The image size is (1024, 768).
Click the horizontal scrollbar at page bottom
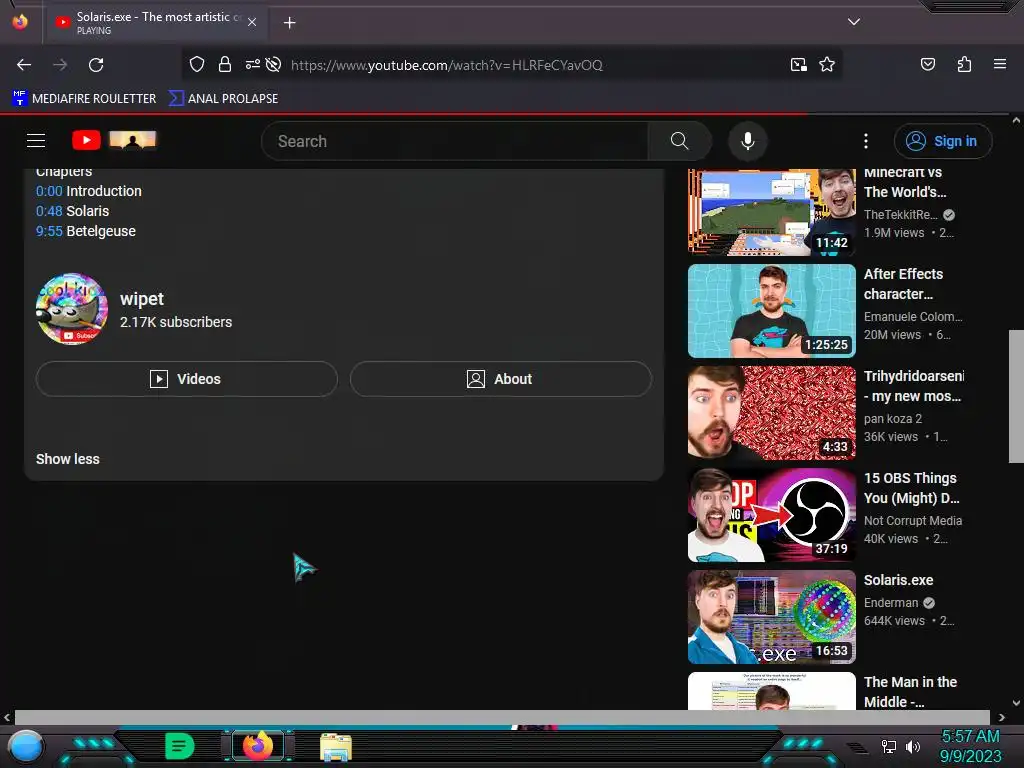[x=502, y=717]
